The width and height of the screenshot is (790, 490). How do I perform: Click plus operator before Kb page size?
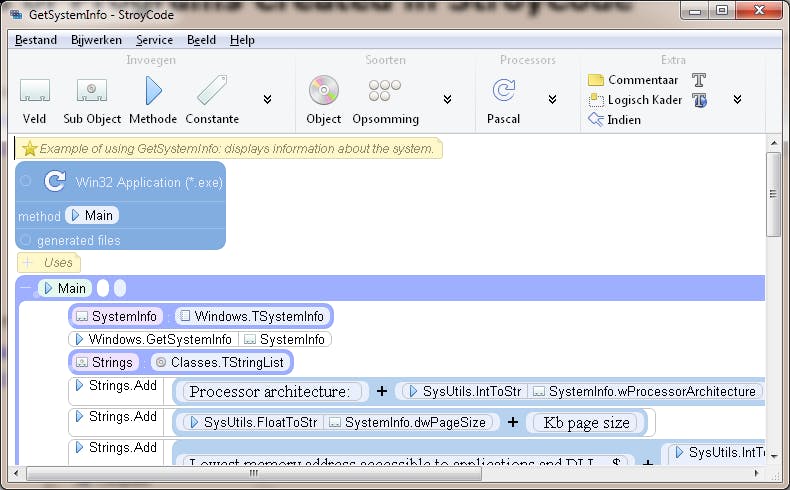coord(513,422)
